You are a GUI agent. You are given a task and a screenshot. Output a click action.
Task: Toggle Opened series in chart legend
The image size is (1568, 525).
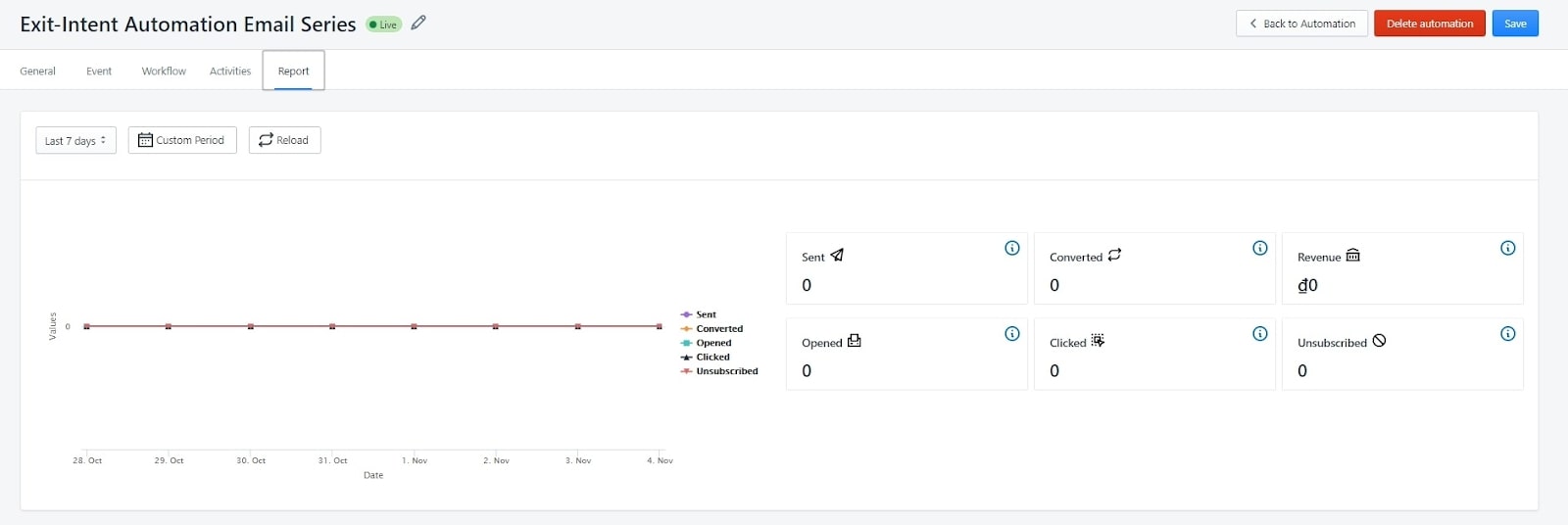coord(712,343)
